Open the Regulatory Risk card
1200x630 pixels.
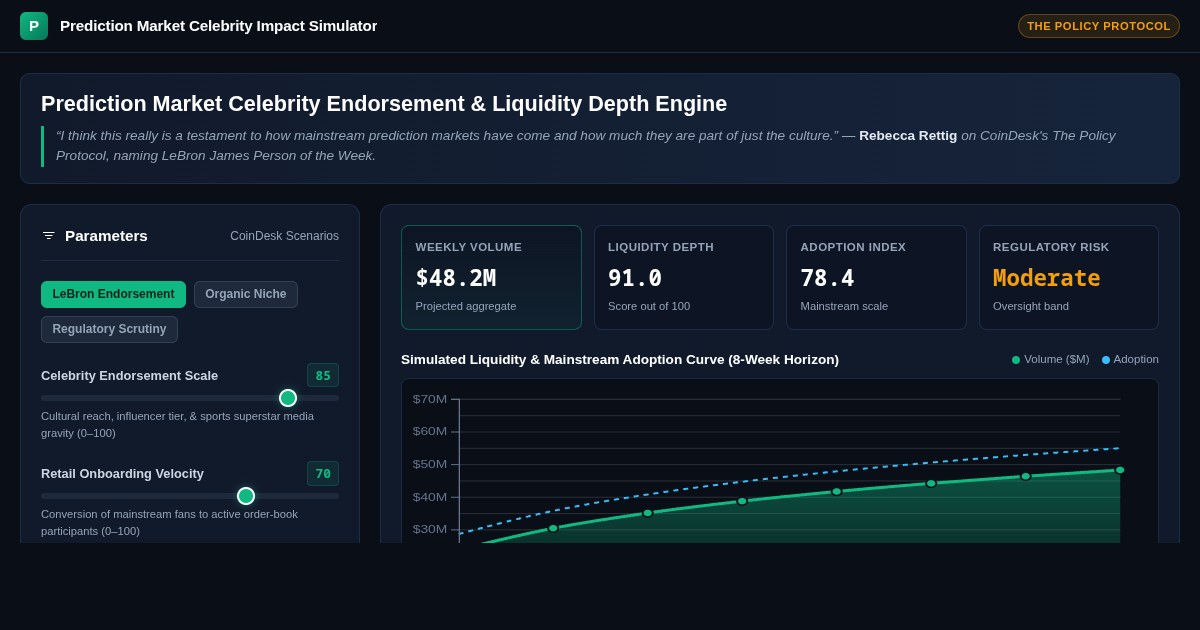point(1069,277)
